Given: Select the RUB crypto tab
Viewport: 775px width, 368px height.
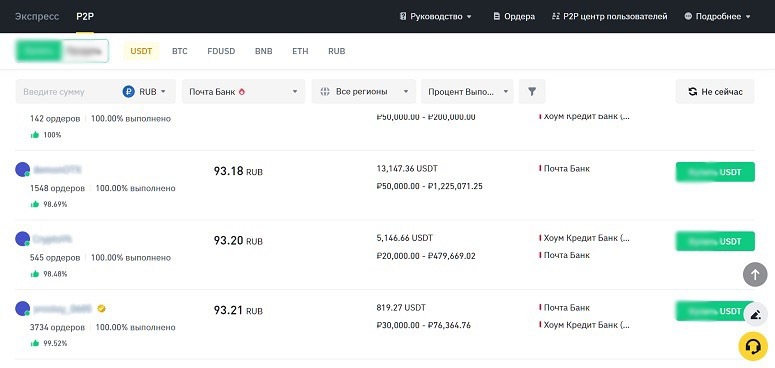Looking at the screenshot, I should click(x=337, y=51).
